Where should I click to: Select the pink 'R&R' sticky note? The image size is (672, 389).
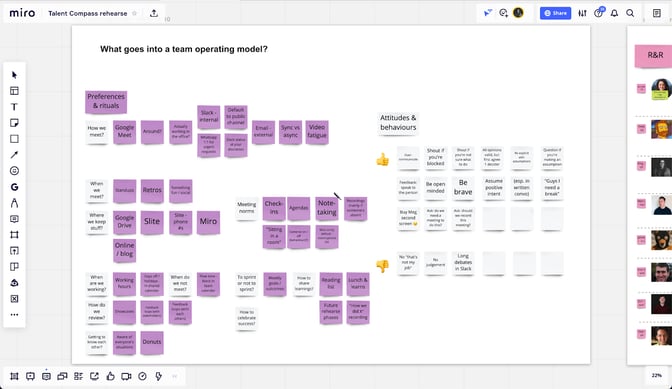(x=655, y=55)
